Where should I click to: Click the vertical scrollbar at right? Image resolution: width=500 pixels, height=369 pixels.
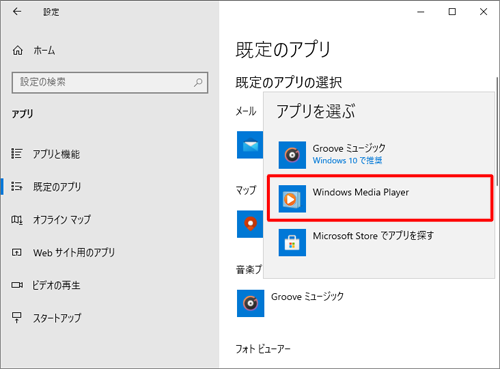pos(497,131)
